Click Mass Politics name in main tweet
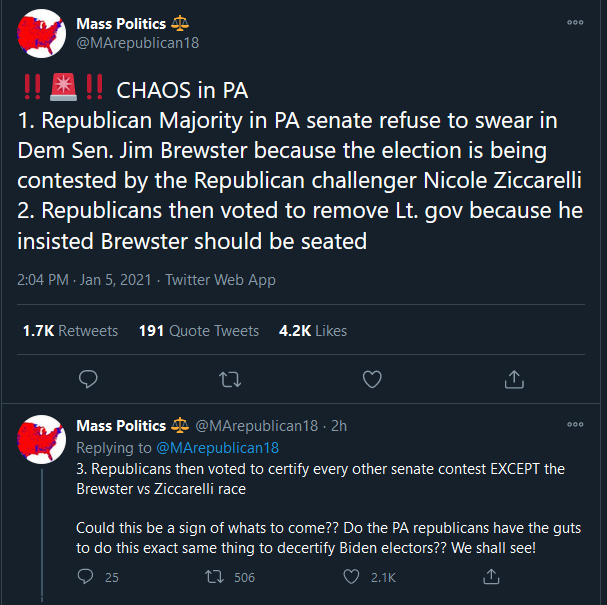The image size is (607, 605). 122,23
